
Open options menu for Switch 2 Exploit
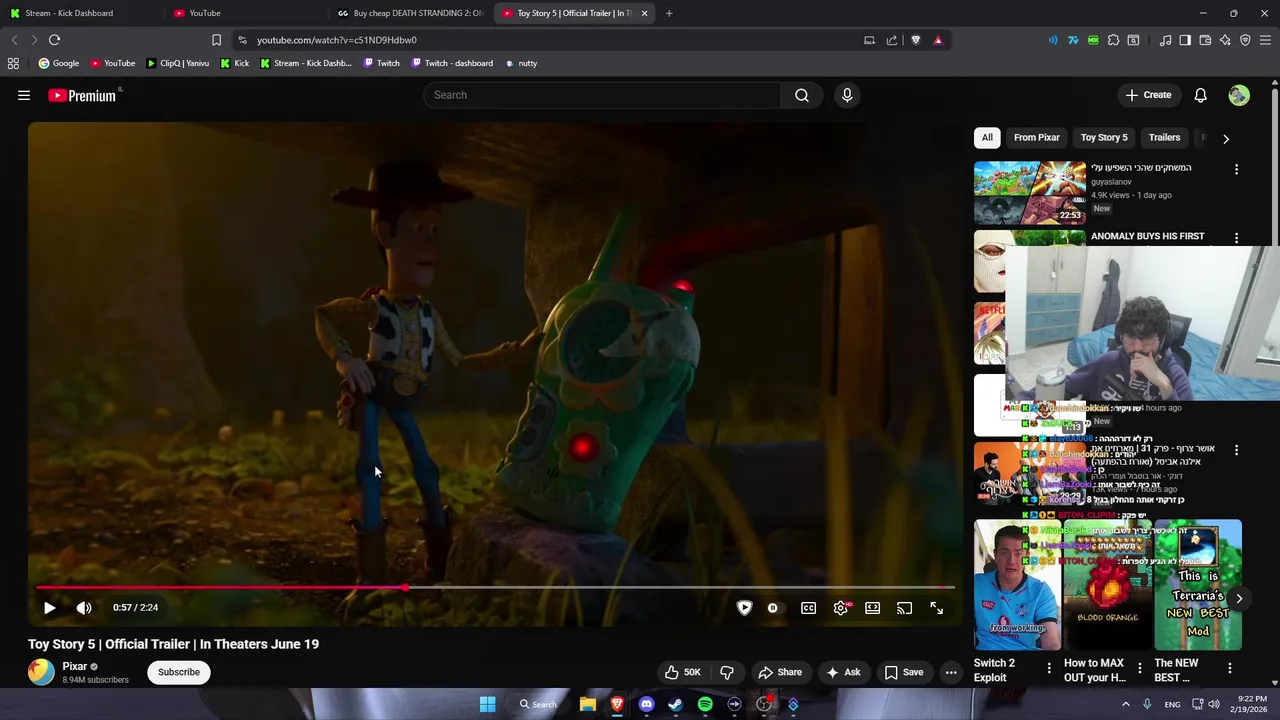tap(1048, 667)
